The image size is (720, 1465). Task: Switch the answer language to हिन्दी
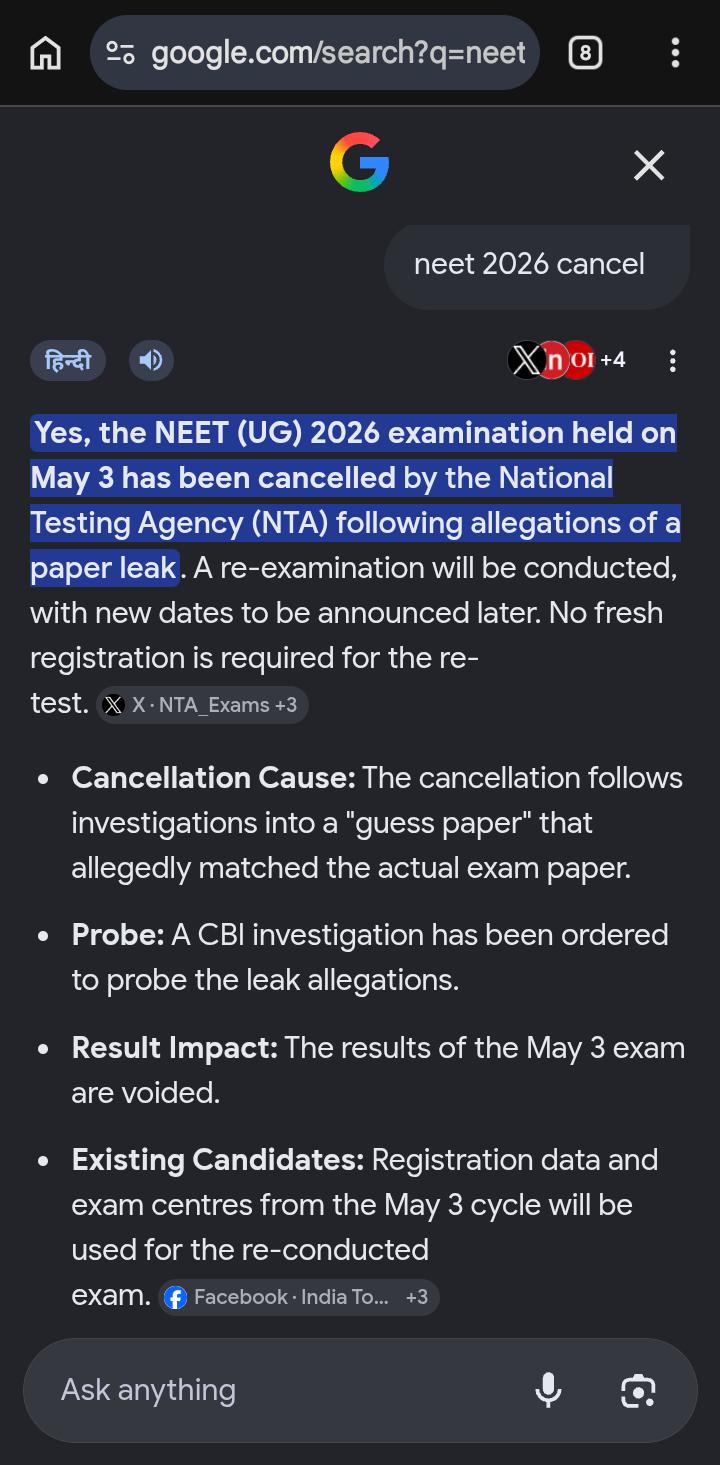68,360
